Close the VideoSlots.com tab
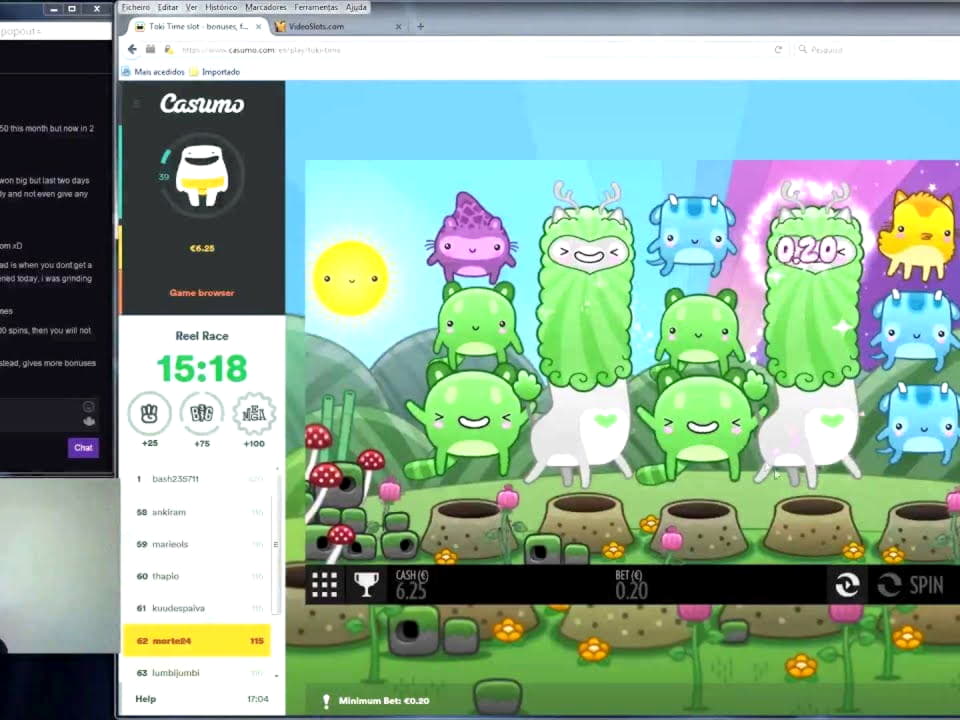 click(399, 26)
